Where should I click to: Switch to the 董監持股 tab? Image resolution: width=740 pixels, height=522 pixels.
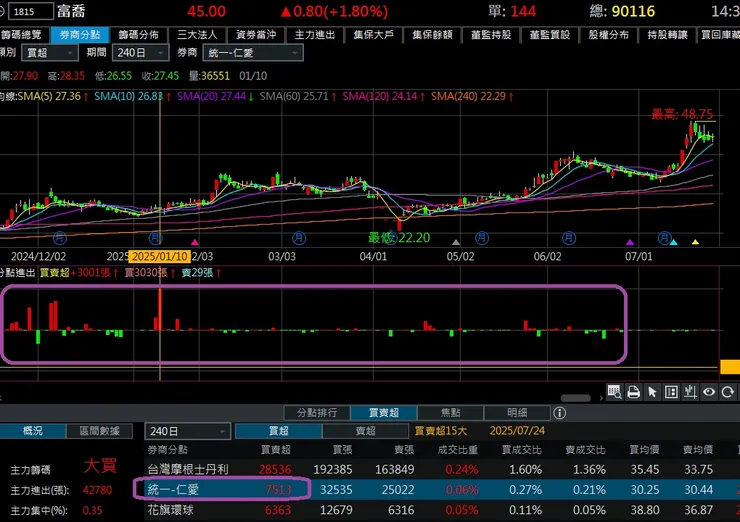[x=491, y=34]
